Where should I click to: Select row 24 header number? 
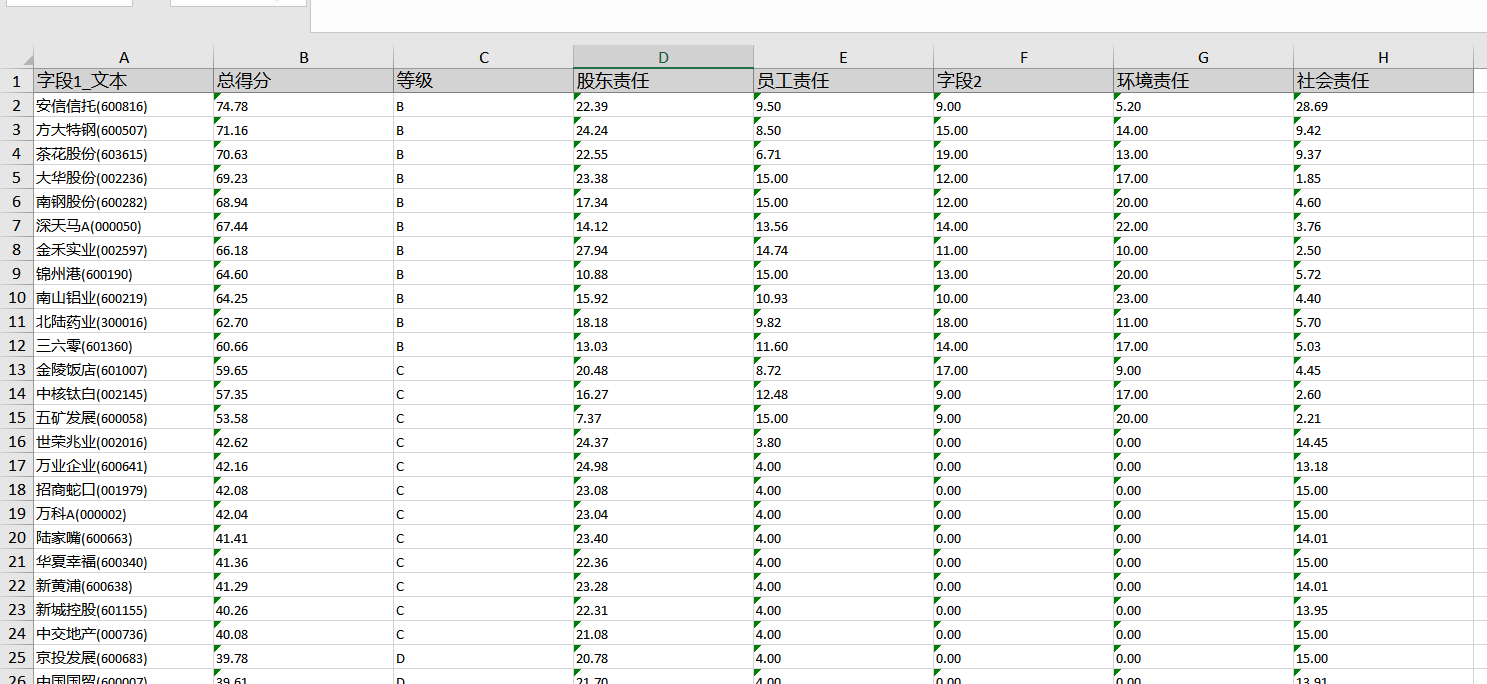(16, 633)
